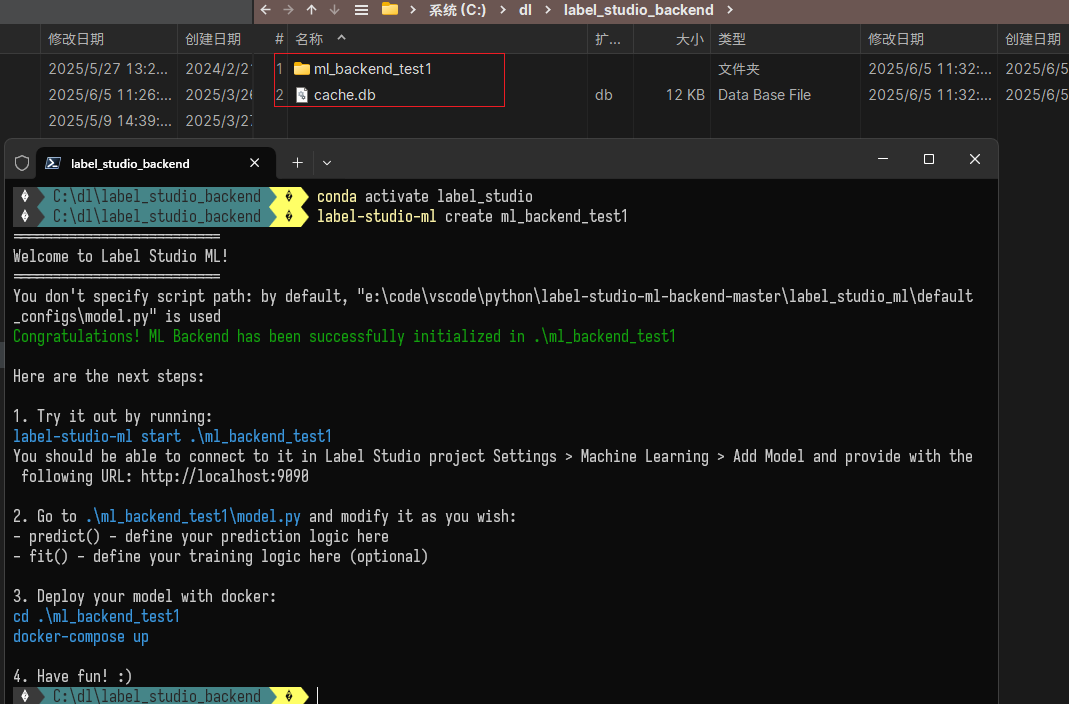Click the green Congratulations message line
The width and height of the screenshot is (1069, 704).
344,336
